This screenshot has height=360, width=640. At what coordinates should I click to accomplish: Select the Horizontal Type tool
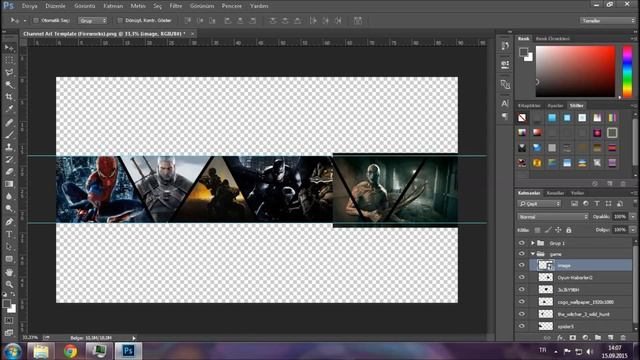tap(9, 234)
